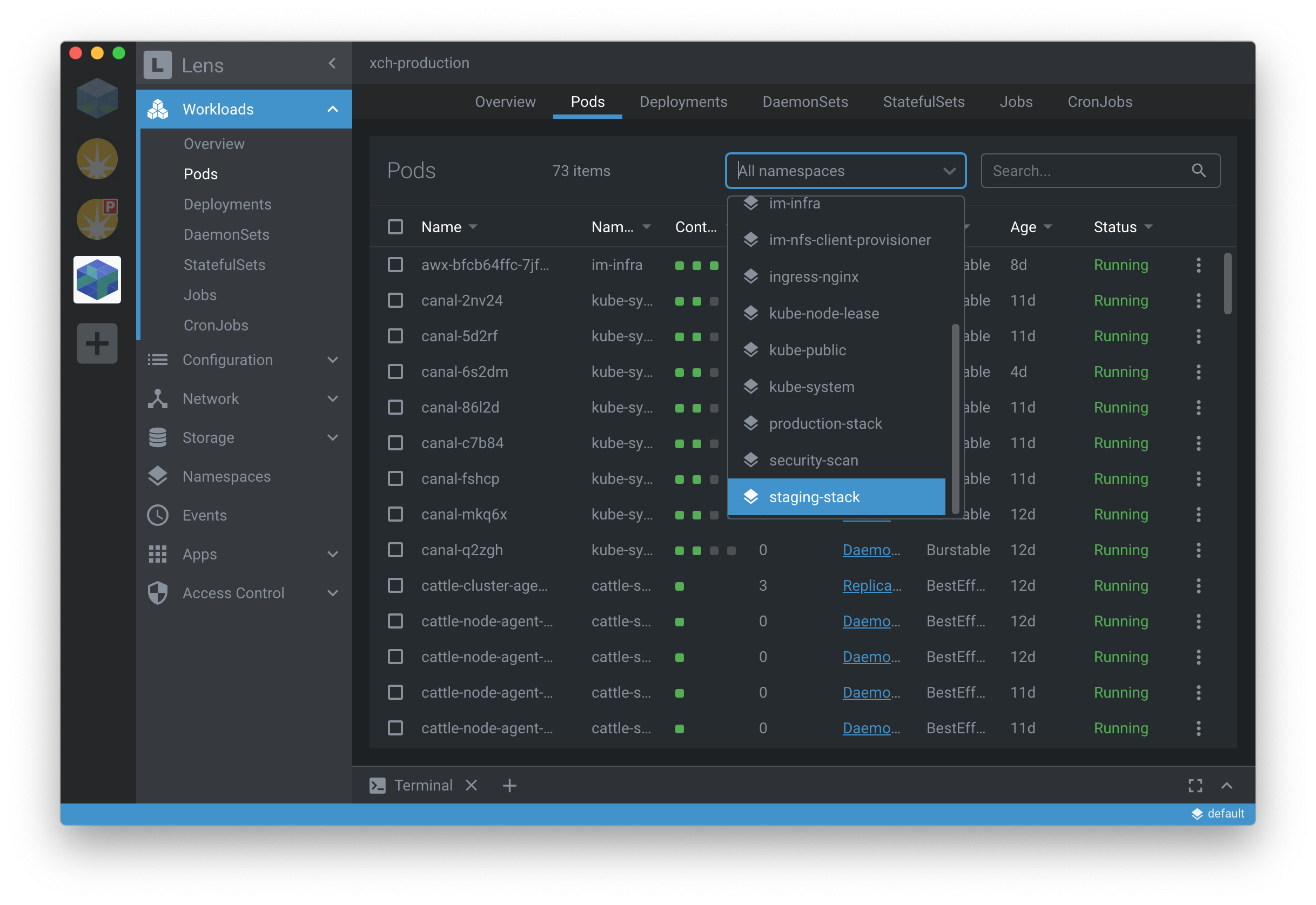Select the gold wheel cluster icon
Screen dimensions: 1316x905
(97, 159)
